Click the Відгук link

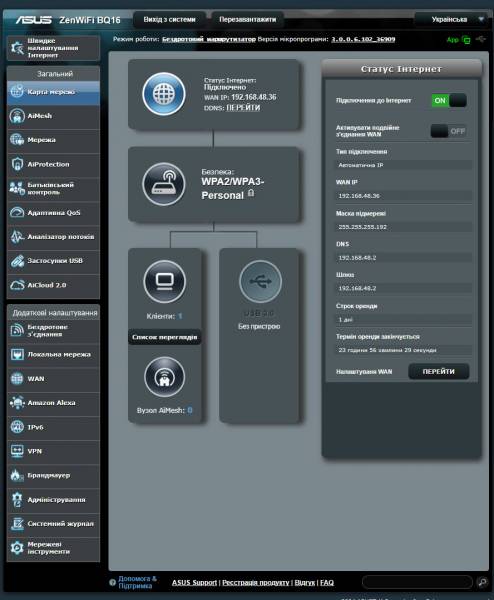(x=305, y=582)
